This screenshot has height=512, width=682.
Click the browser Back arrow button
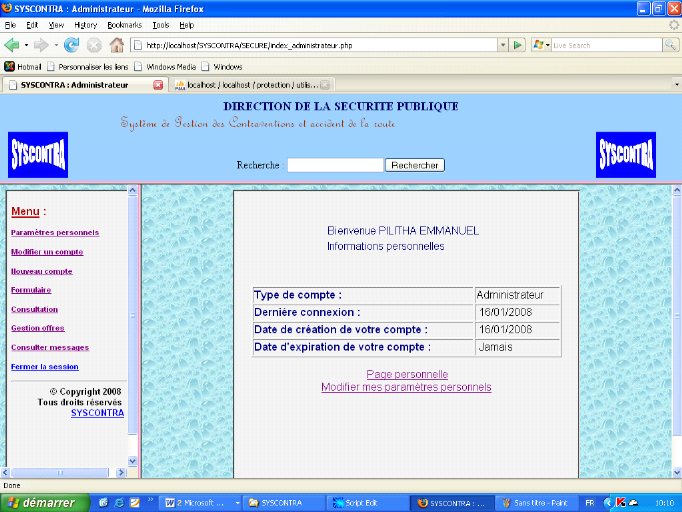click(13, 45)
